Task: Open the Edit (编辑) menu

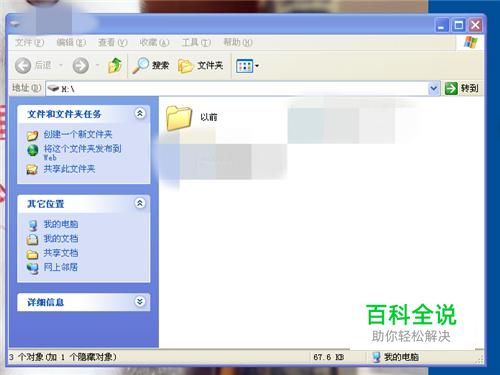Action: tap(71, 43)
